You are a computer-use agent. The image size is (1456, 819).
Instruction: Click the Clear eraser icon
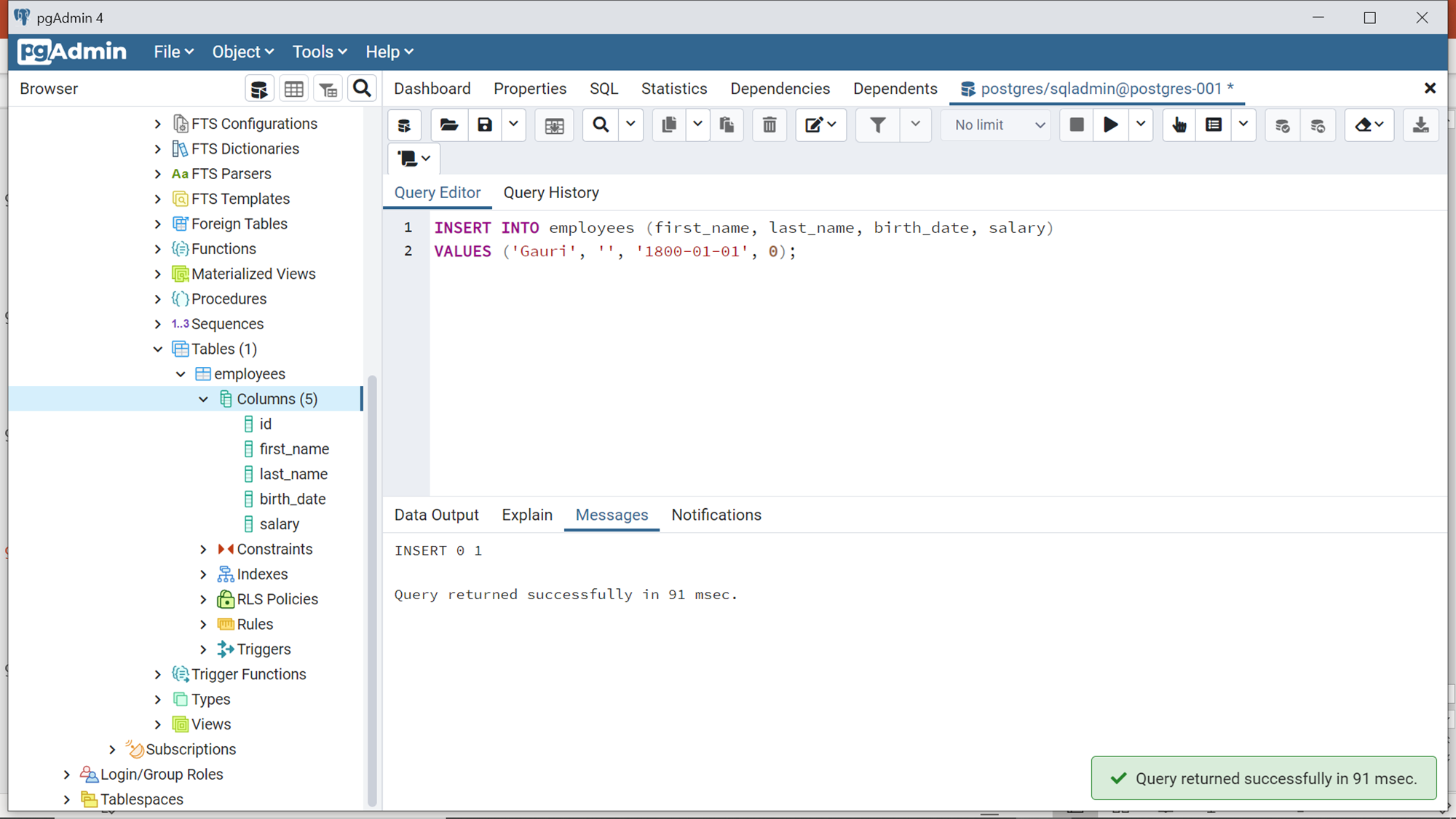pyautogui.click(x=1363, y=125)
